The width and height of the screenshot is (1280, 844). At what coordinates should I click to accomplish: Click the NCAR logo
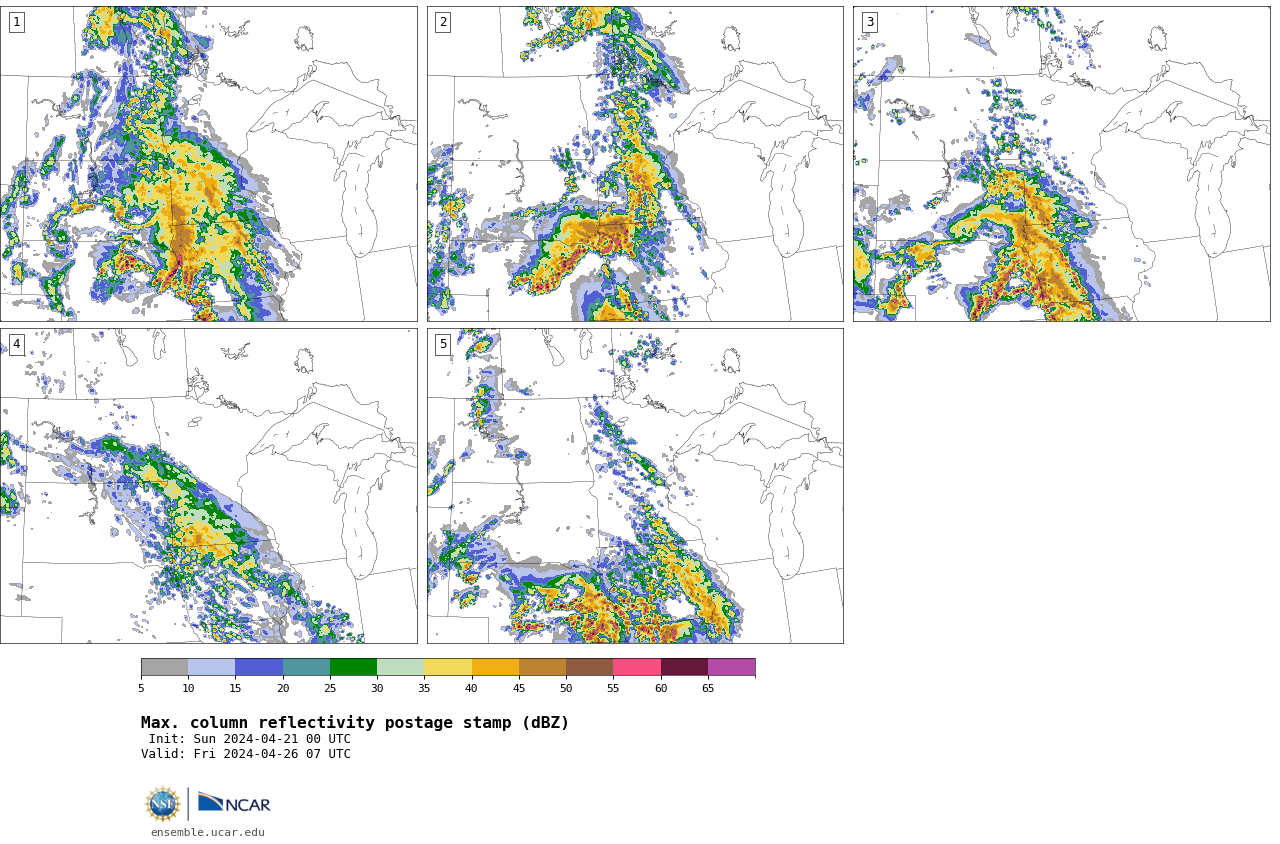click(x=234, y=803)
